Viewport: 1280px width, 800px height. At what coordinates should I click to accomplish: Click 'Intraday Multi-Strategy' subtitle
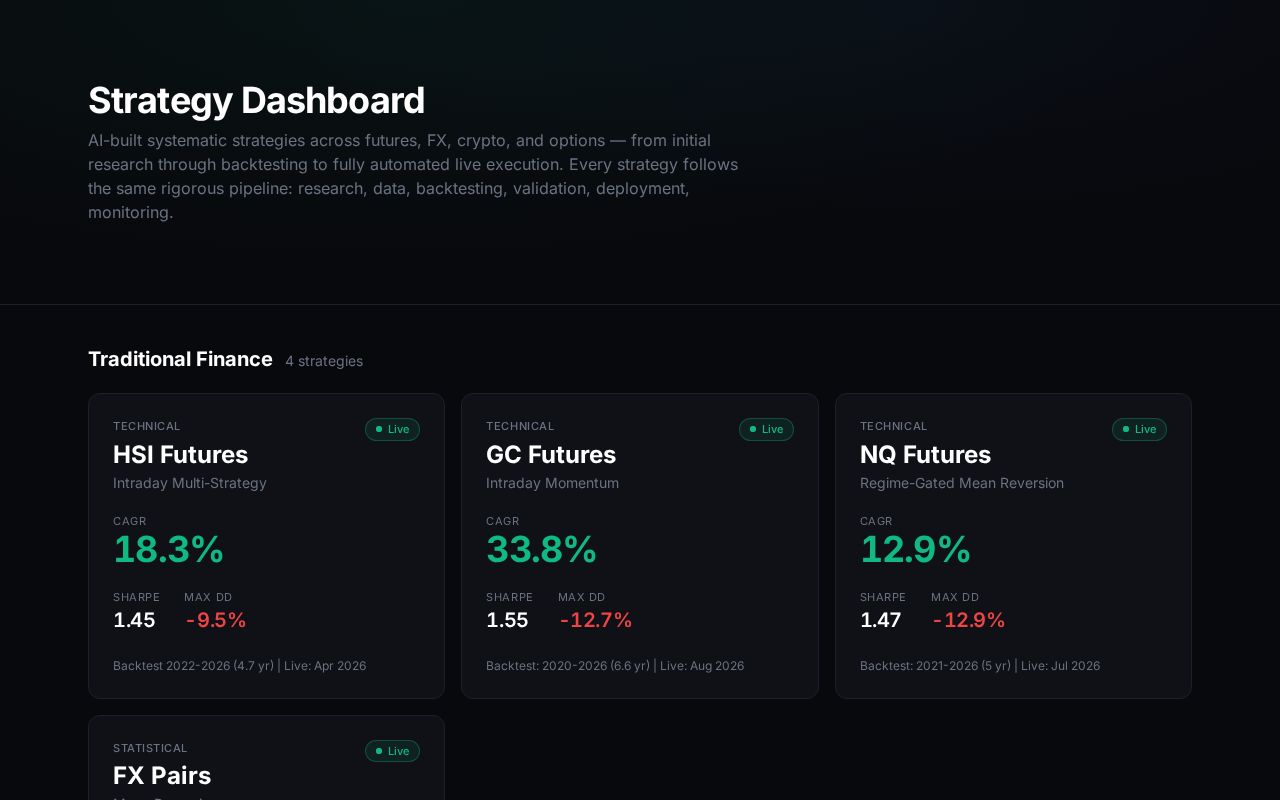coord(190,483)
